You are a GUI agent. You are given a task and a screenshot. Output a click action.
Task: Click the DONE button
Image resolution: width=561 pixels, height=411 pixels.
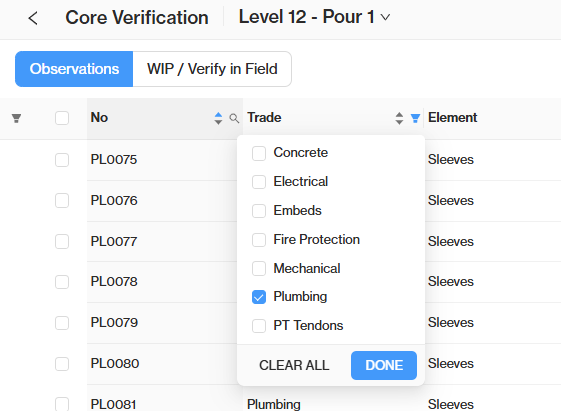pyautogui.click(x=384, y=365)
